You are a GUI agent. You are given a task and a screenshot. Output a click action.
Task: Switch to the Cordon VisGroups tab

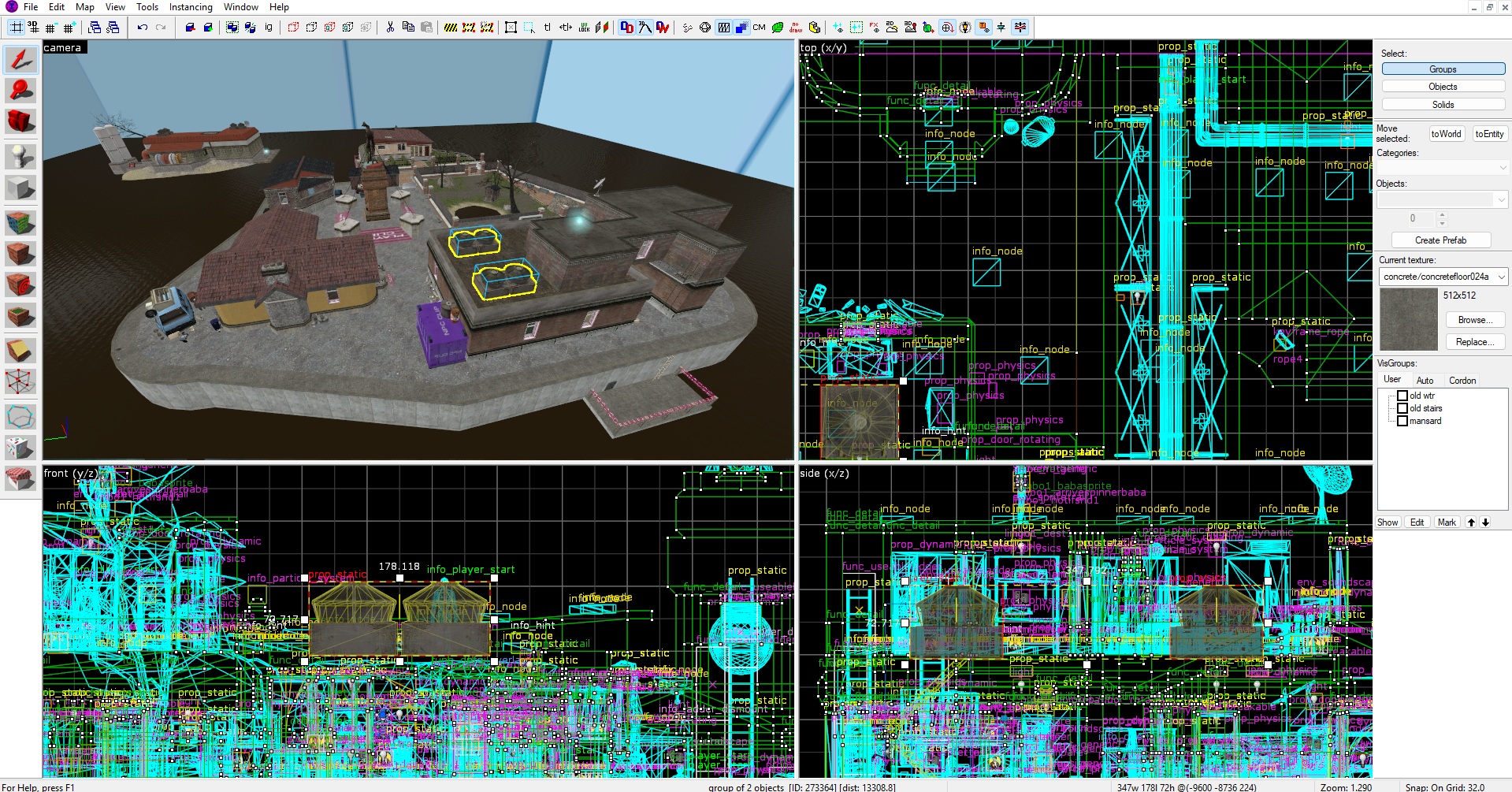point(1462,380)
